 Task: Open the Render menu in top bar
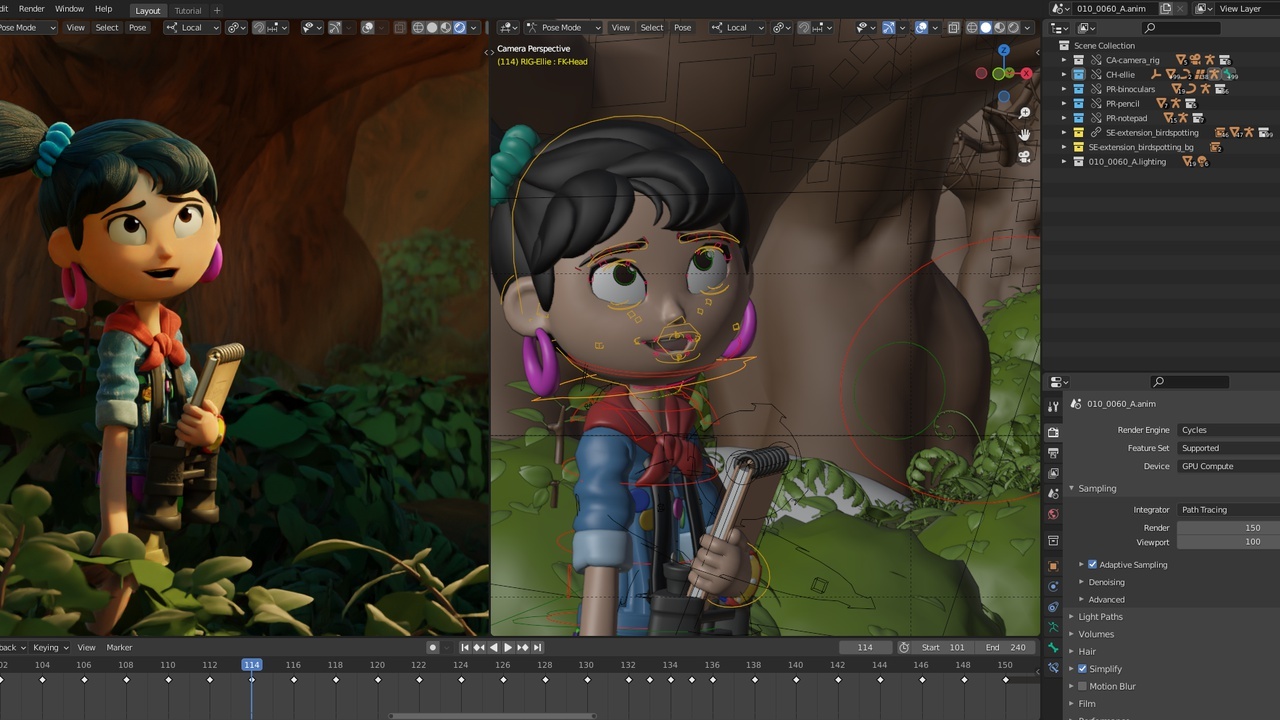[31, 9]
